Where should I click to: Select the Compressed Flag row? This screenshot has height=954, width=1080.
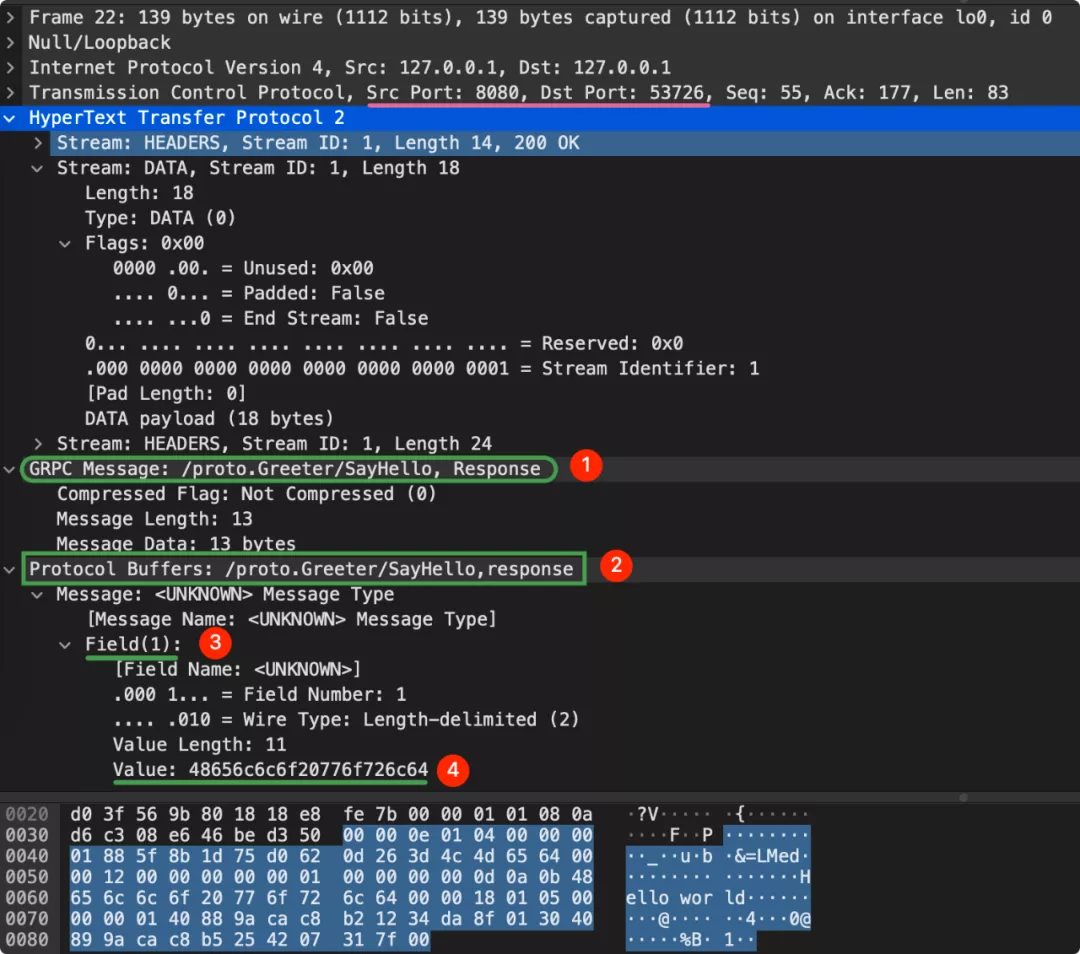click(x=246, y=494)
